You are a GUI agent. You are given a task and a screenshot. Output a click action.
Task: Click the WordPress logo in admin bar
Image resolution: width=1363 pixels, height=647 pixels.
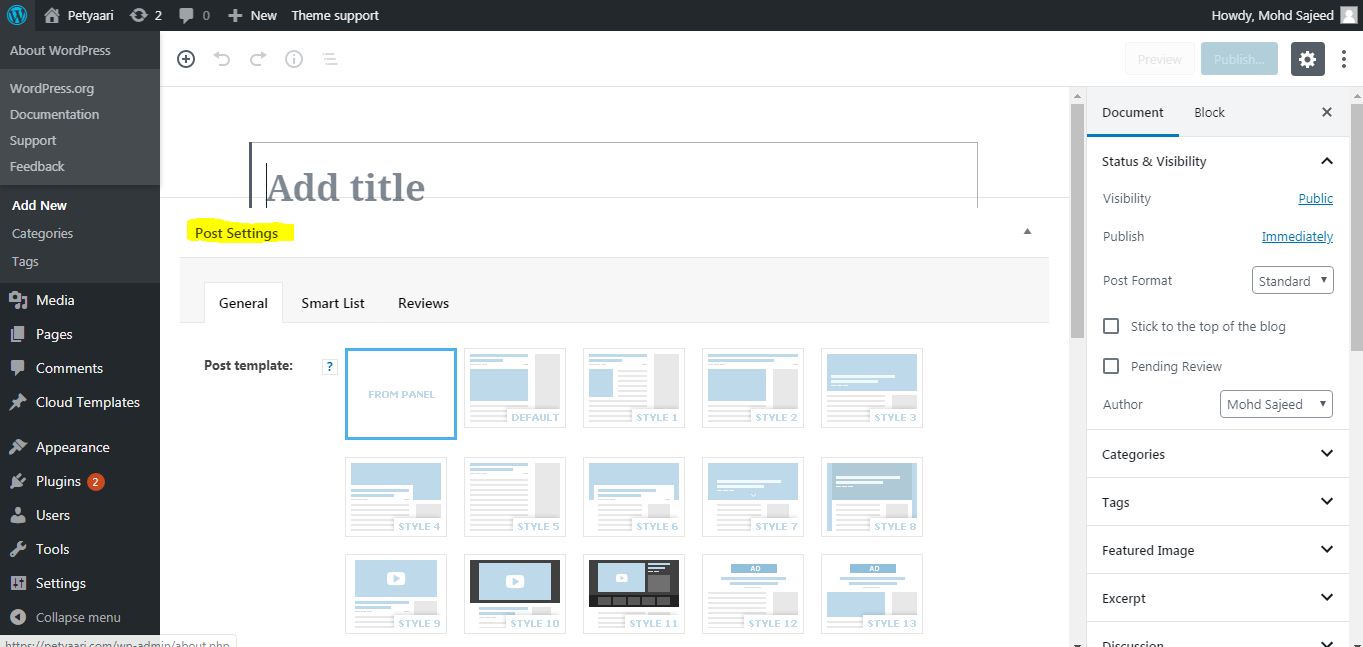click(16, 15)
